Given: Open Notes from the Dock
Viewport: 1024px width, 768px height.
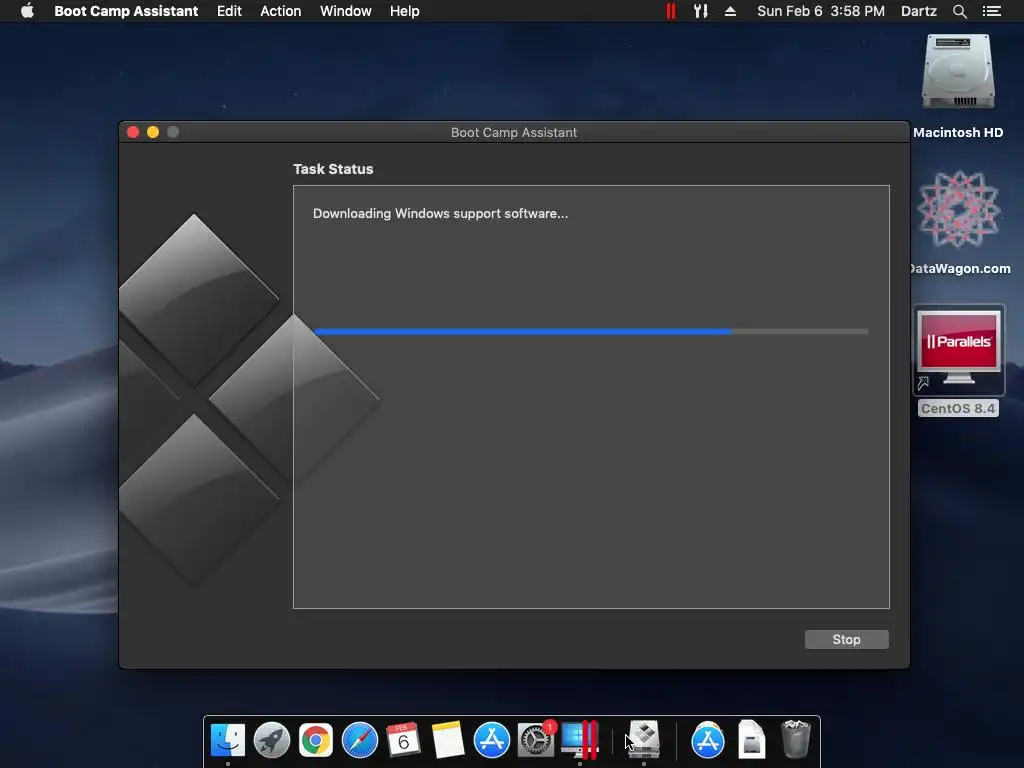Looking at the screenshot, I should [x=447, y=741].
